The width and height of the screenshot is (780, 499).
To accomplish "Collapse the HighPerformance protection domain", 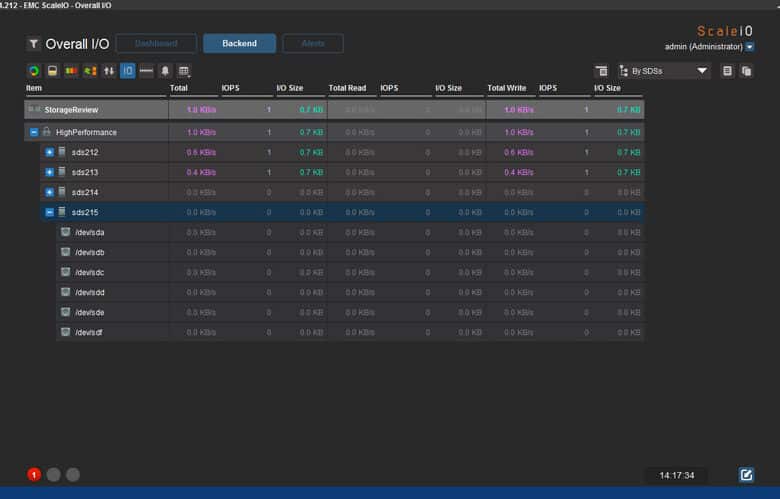I will coord(33,132).
